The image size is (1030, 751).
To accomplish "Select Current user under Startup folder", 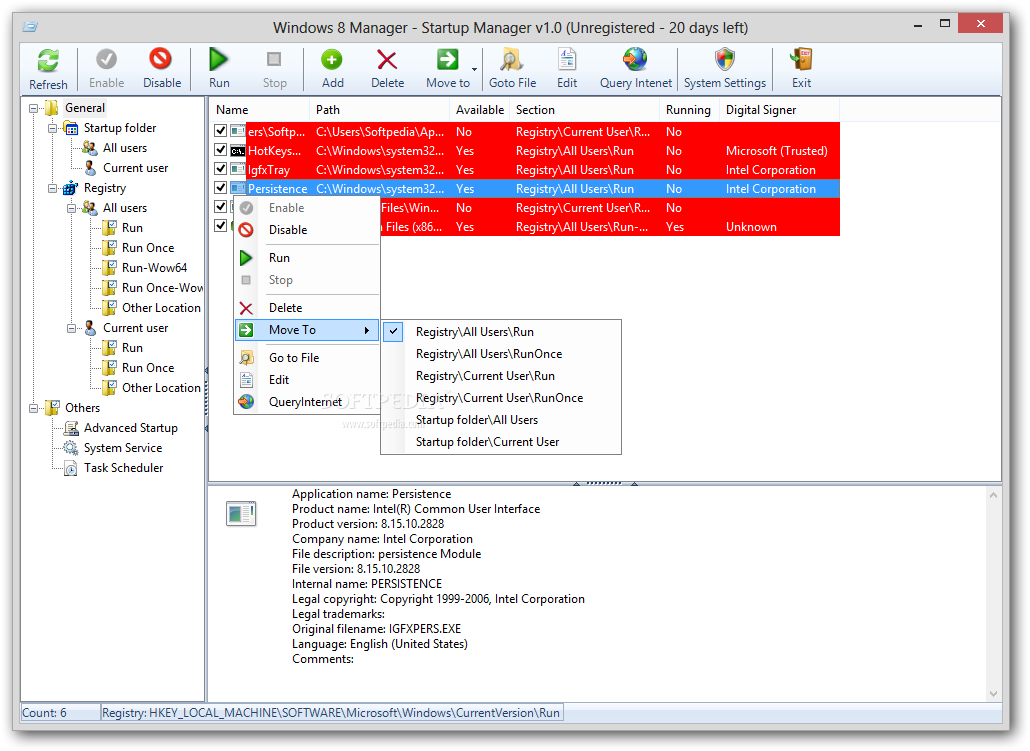I will tap(135, 168).
